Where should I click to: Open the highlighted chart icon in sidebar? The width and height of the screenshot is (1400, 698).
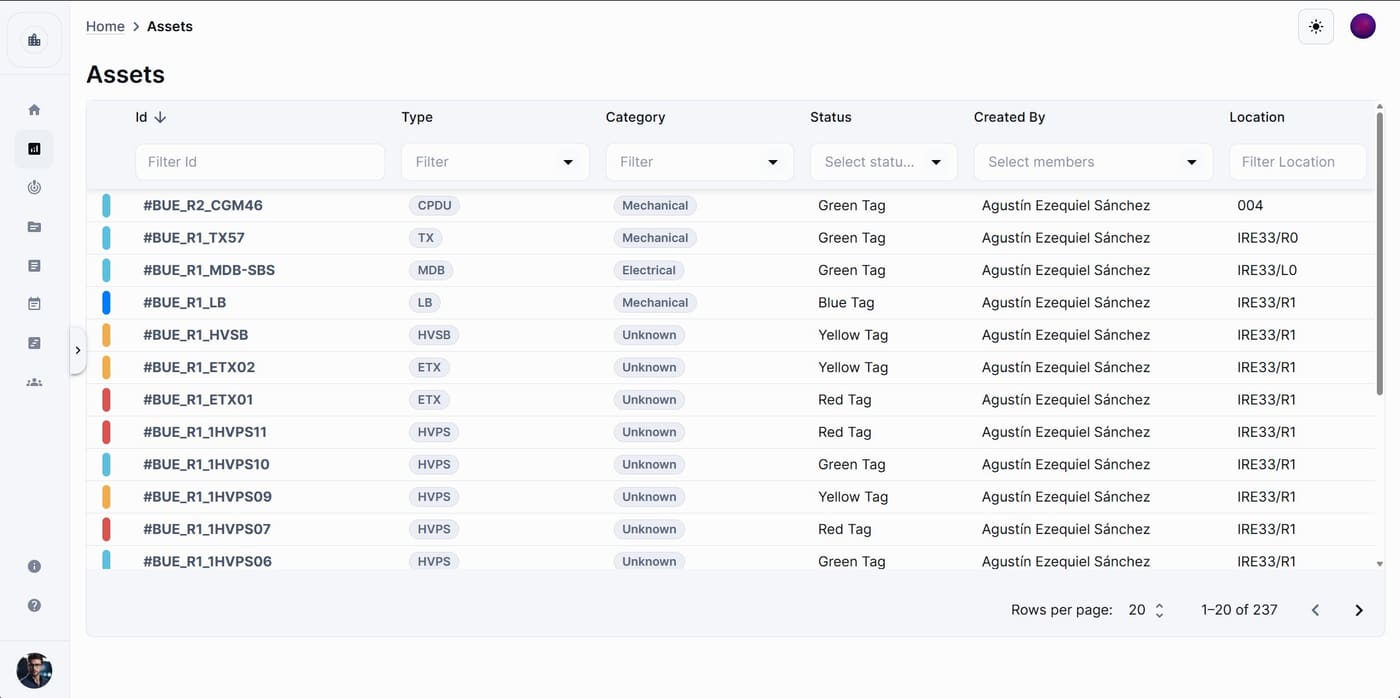(34, 149)
